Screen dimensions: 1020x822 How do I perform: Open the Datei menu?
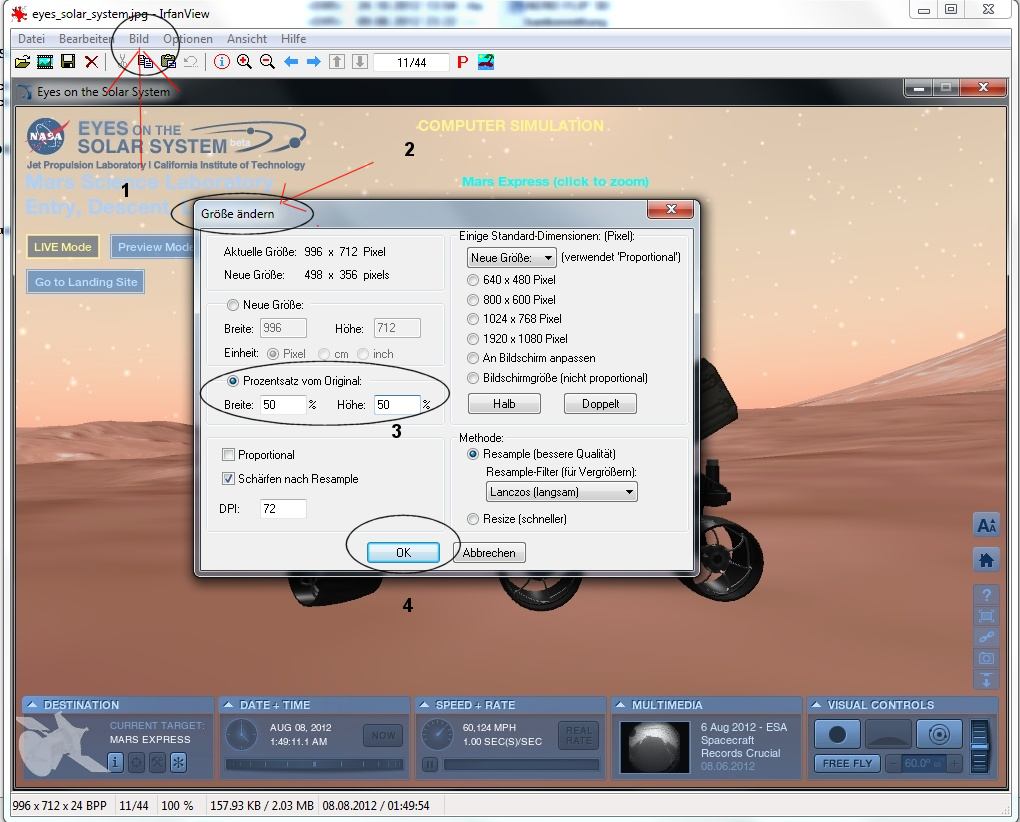coord(31,39)
